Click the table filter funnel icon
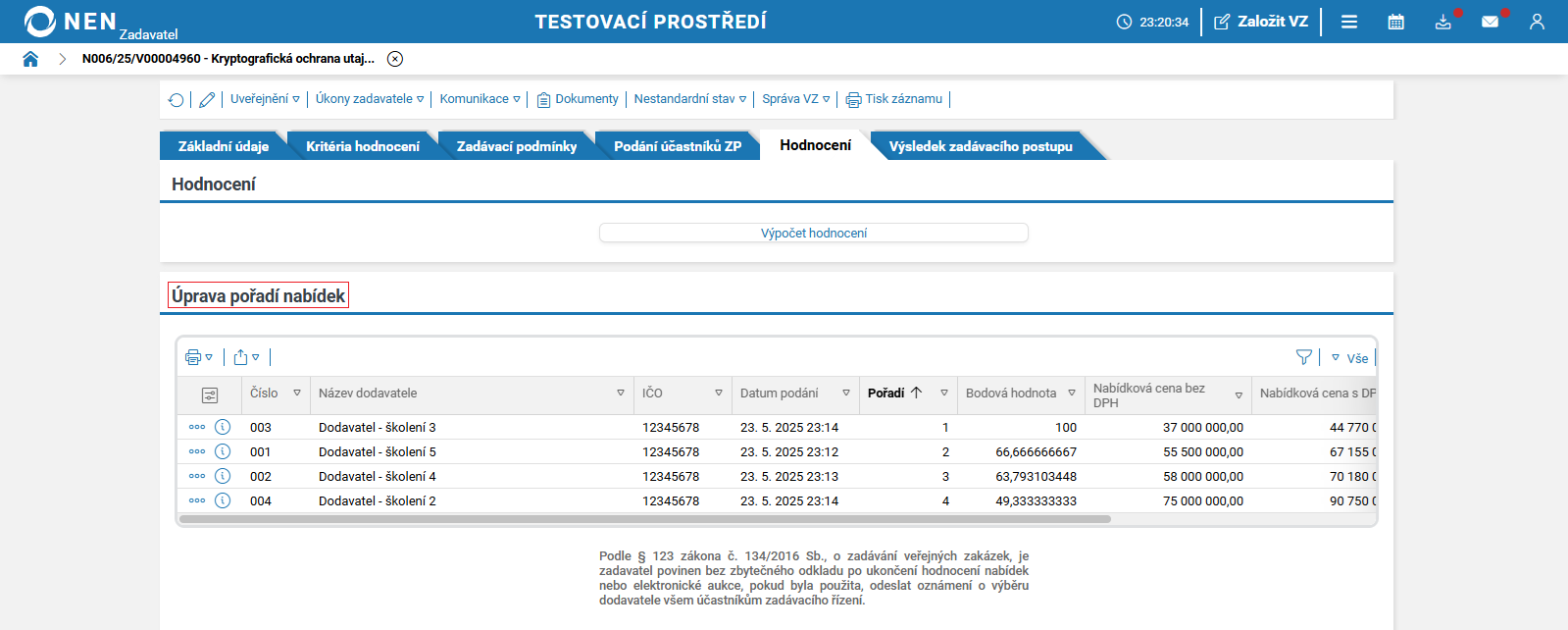The width and height of the screenshot is (1568, 630). [x=1304, y=357]
